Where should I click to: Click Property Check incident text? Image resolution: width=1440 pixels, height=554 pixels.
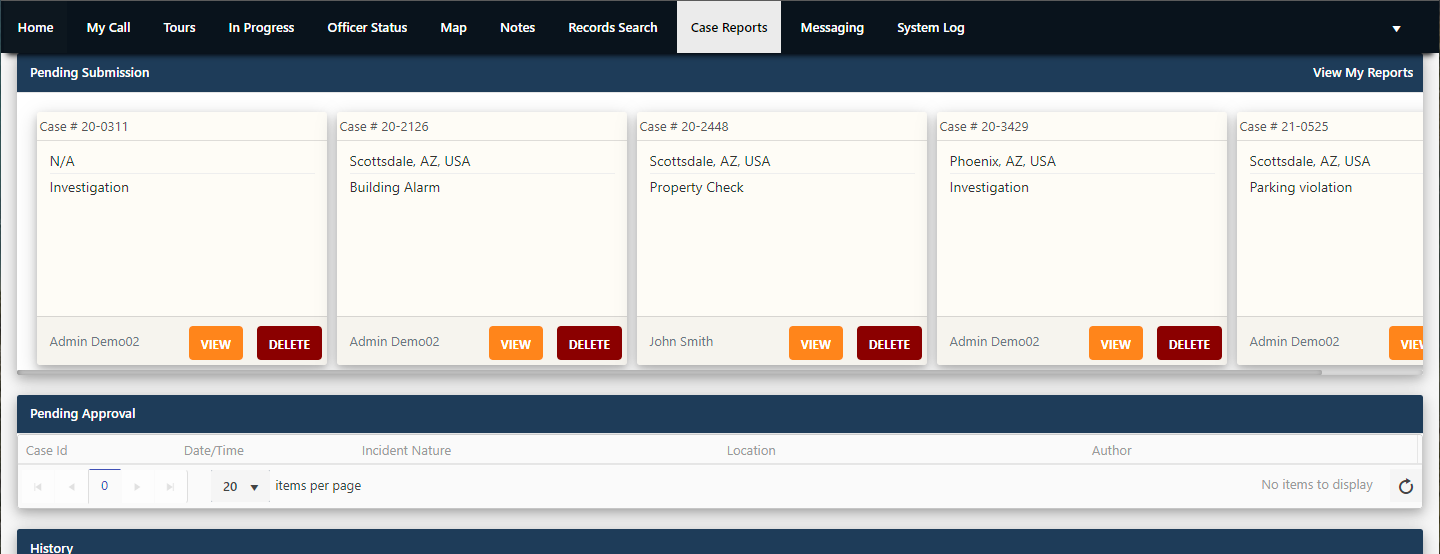[697, 187]
